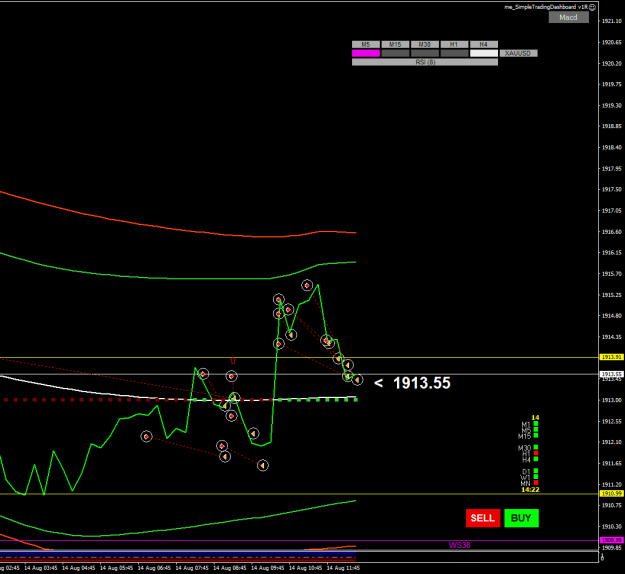This screenshot has width=625, height=574.
Task: Select the M15 timeframe header
Action: pos(395,44)
